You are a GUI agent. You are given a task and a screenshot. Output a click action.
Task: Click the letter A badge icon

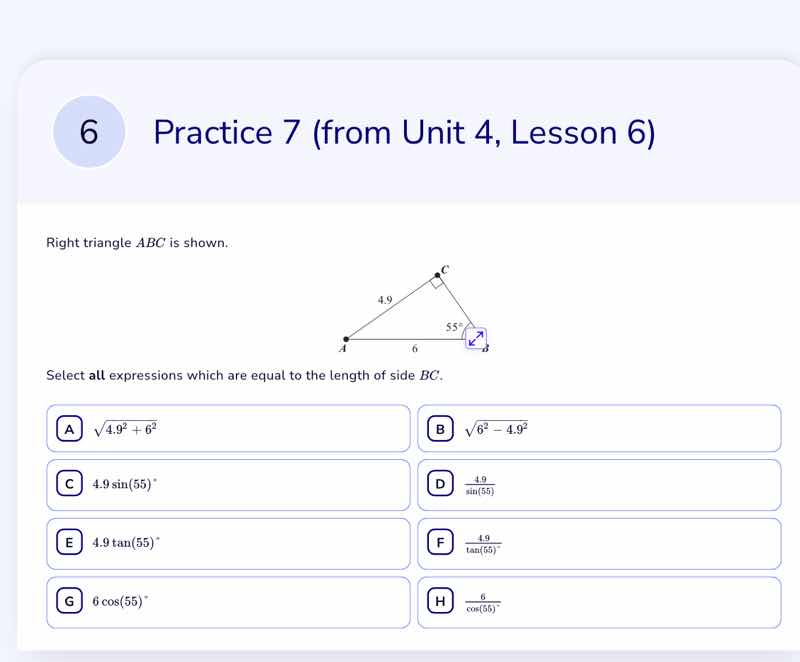point(69,428)
